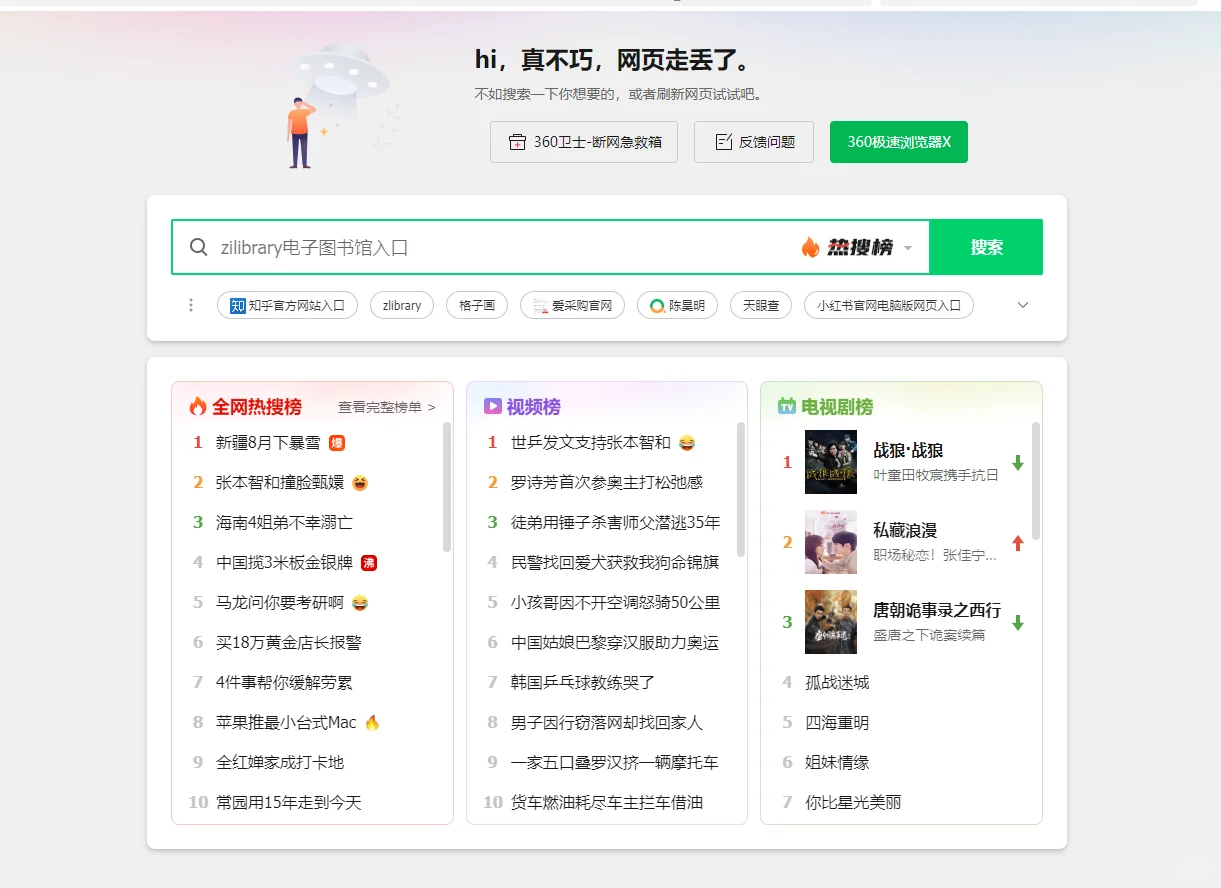1221x888 pixels.
Task: Open 360卫士-断网急救箱
Action: click(x=584, y=142)
